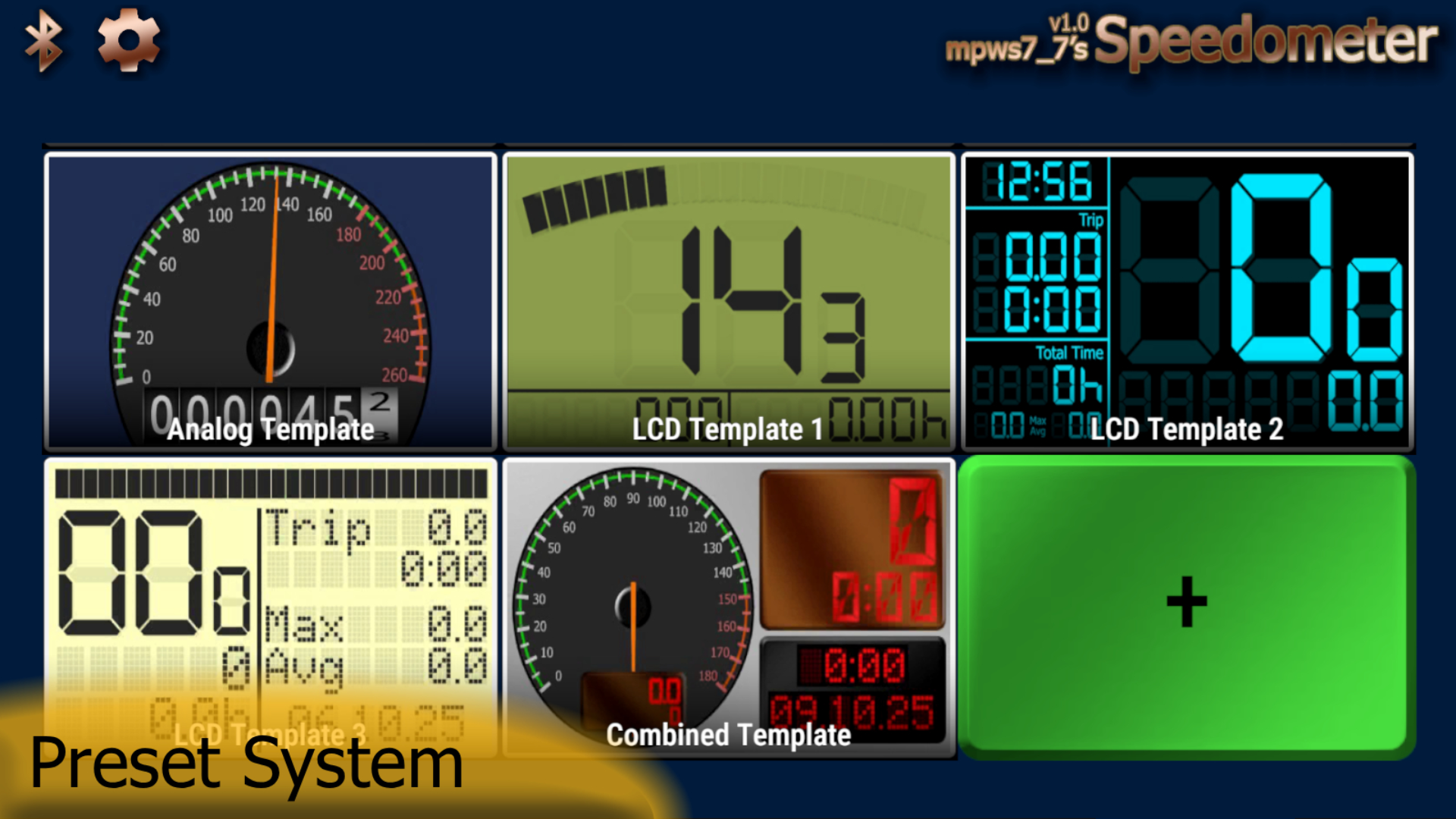Click the orange needle on analog gauge
The height and width of the screenshot is (819, 1456).
coord(273,273)
